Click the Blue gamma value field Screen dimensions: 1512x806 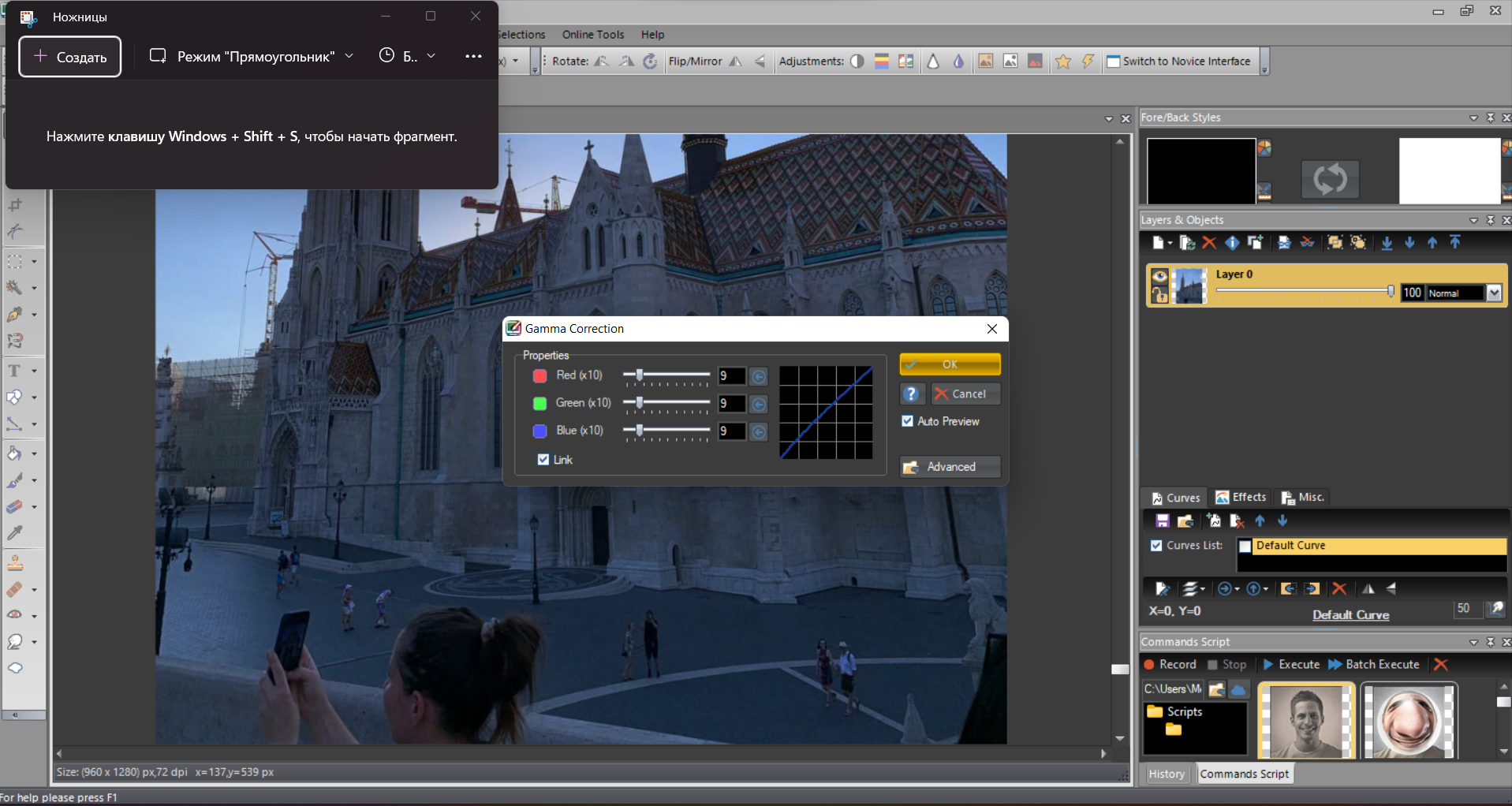731,431
